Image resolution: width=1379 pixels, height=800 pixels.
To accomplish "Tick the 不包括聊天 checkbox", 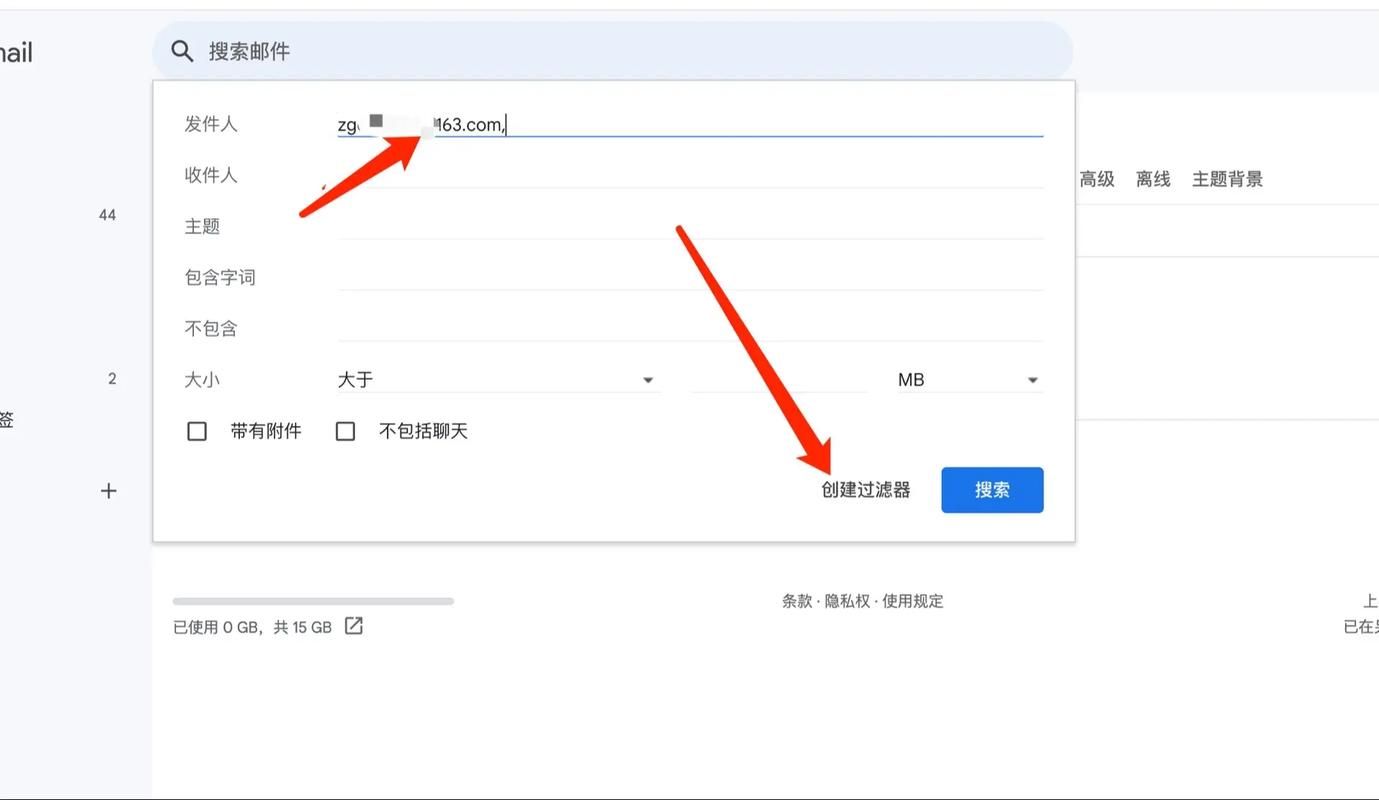I will 345,431.
